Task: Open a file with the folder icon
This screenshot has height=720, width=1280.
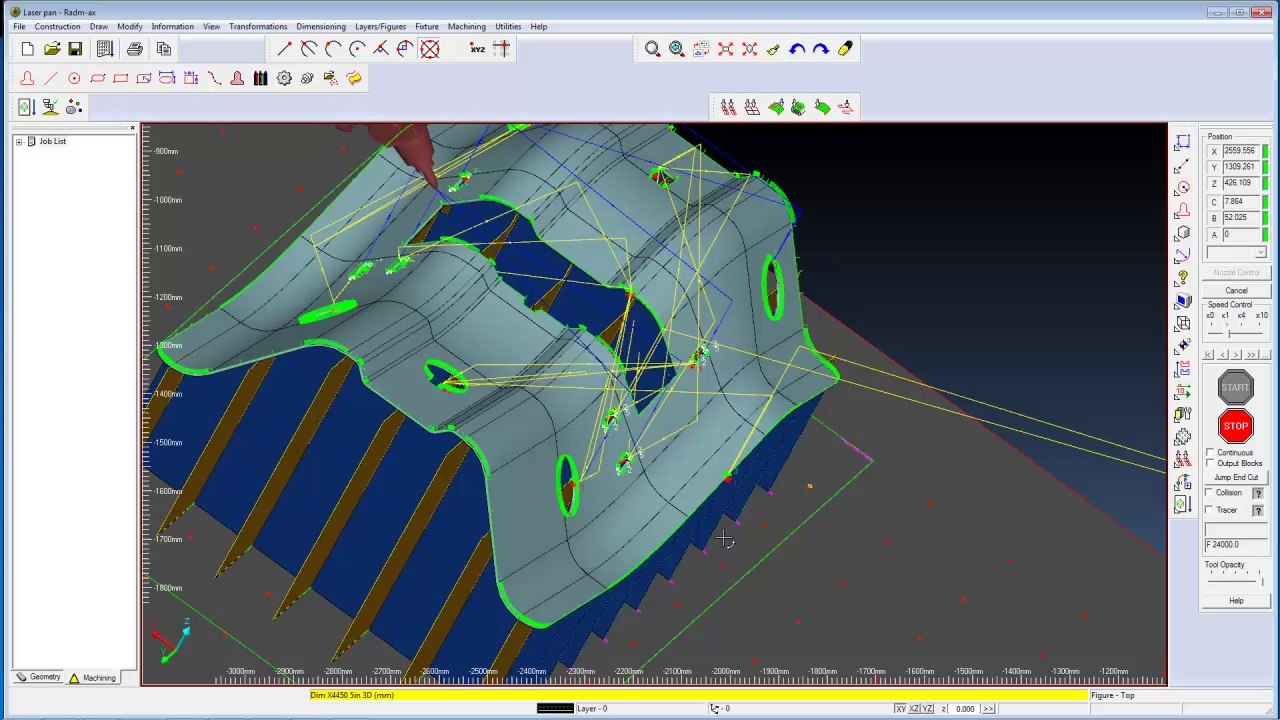Action: 51,49
